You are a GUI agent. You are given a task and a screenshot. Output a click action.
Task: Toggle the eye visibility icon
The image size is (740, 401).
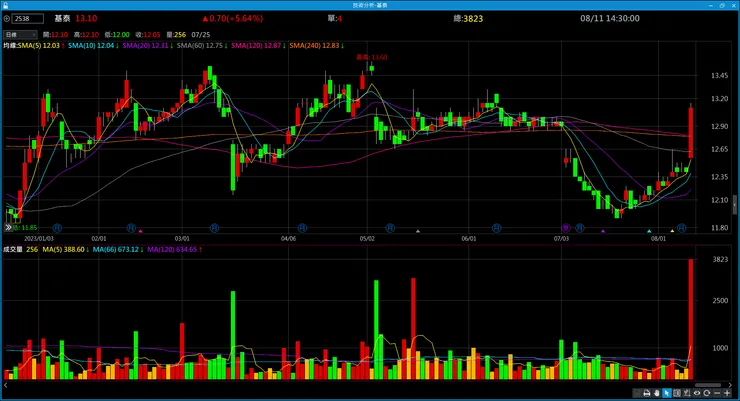click(x=697, y=393)
